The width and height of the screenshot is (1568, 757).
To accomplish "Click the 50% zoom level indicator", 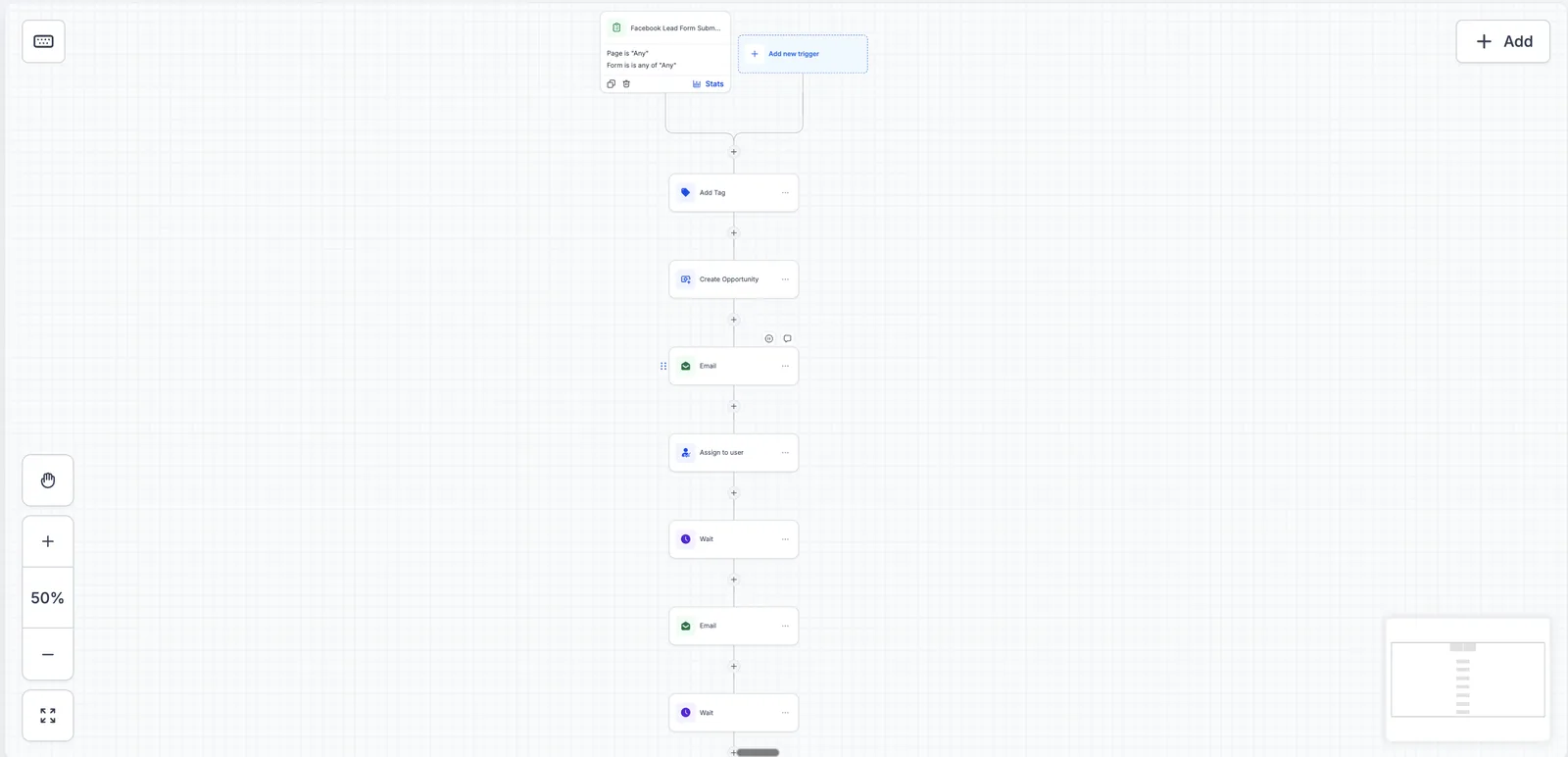I will pyautogui.click(x=48, y=598).
